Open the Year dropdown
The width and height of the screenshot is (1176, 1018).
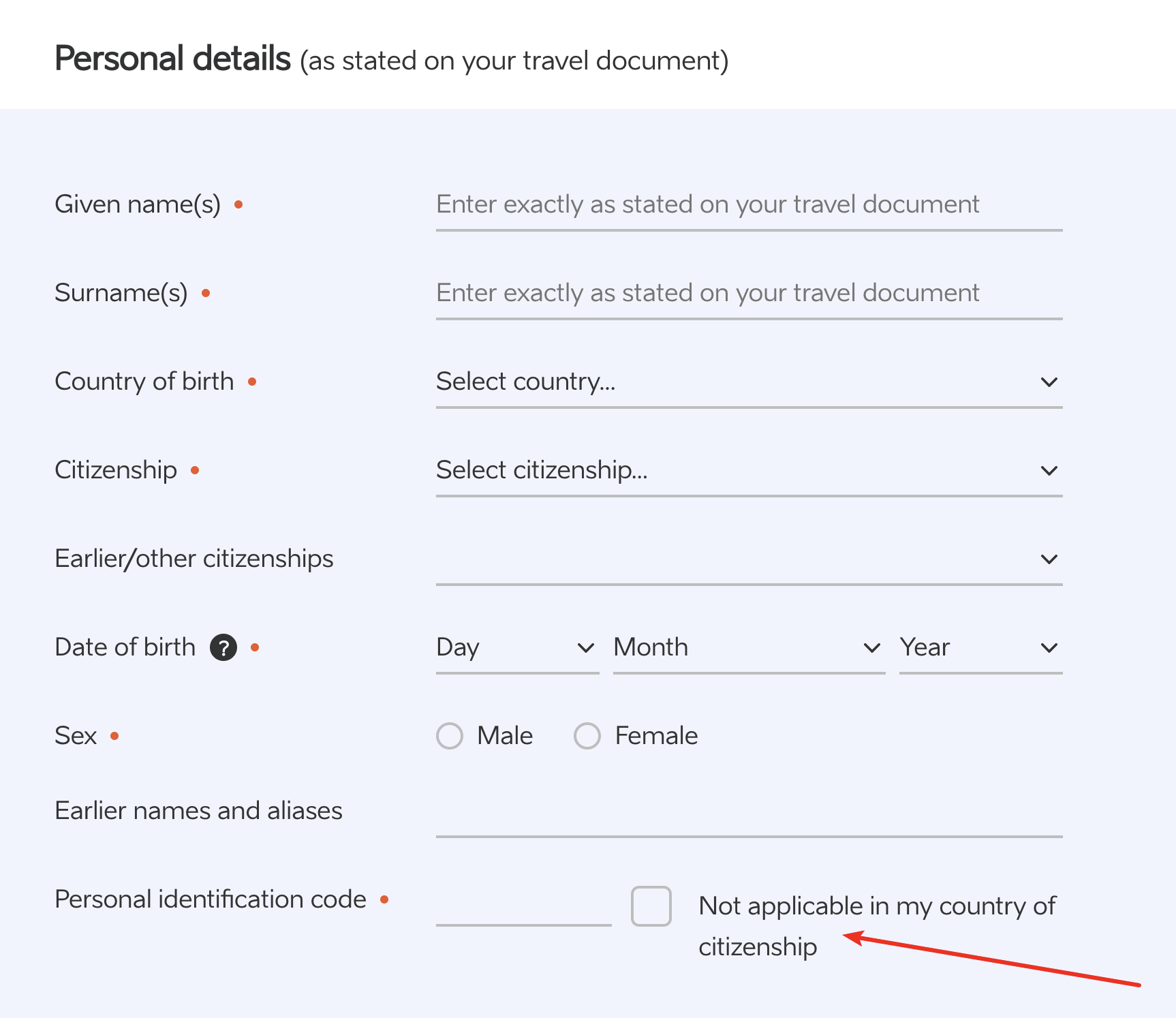(x=981, y=647)
